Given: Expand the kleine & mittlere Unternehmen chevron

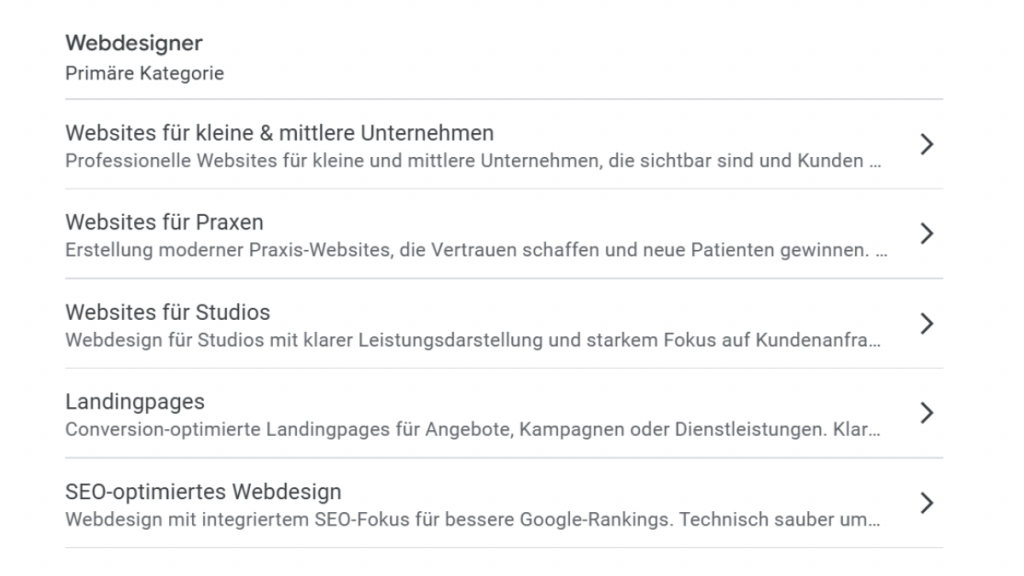Looking at the screenshot, I should (x=926, y=144).
